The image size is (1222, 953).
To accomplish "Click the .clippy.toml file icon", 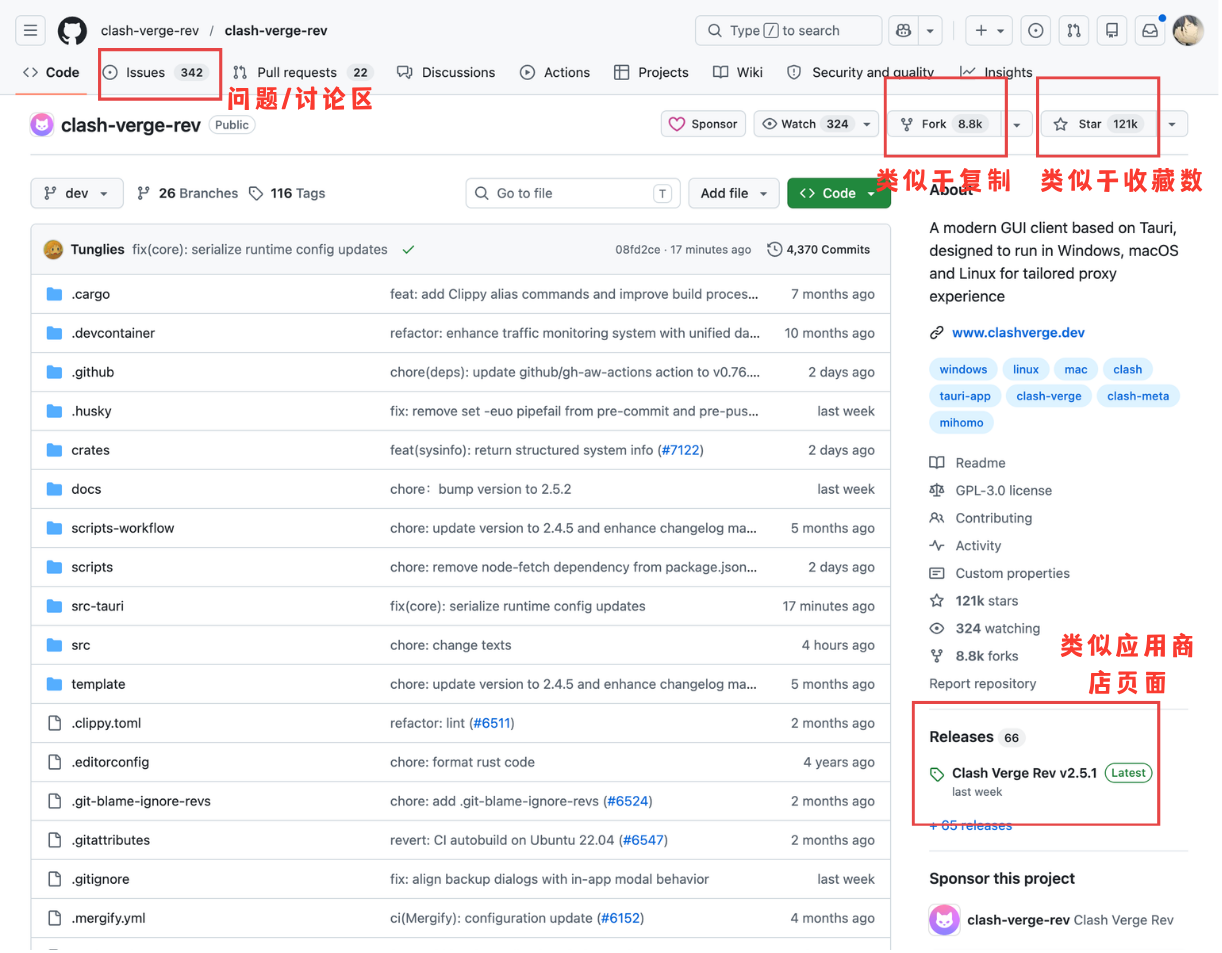I will coord(54,723).
